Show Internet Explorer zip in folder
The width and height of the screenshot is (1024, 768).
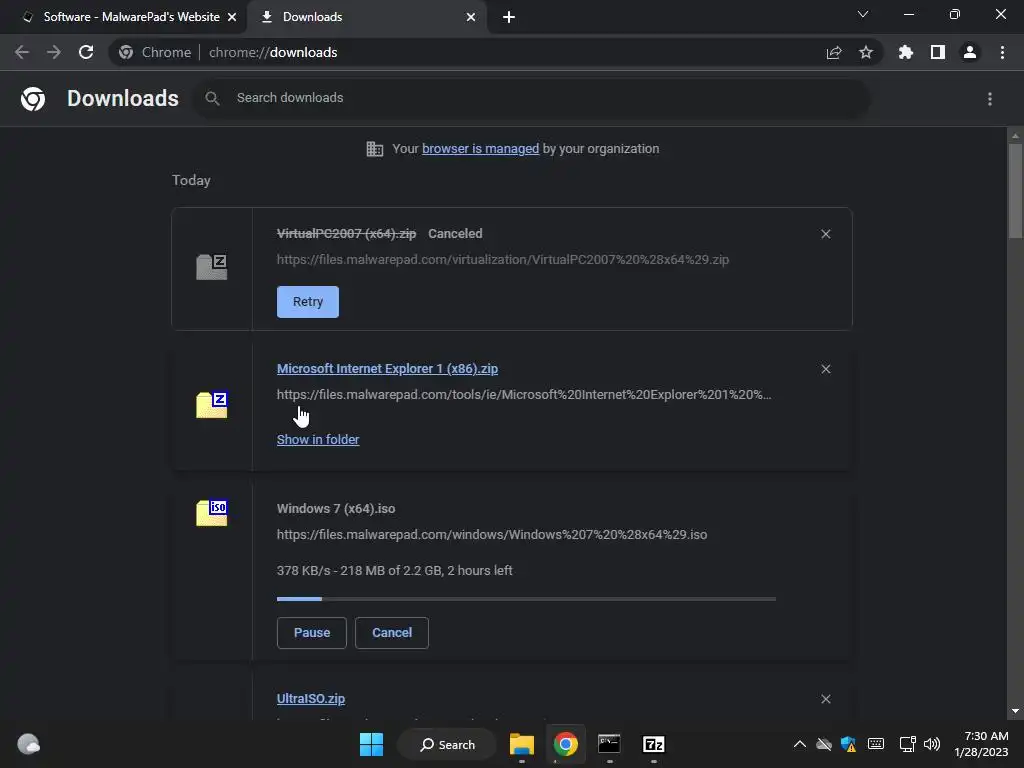tap(318, 440)
